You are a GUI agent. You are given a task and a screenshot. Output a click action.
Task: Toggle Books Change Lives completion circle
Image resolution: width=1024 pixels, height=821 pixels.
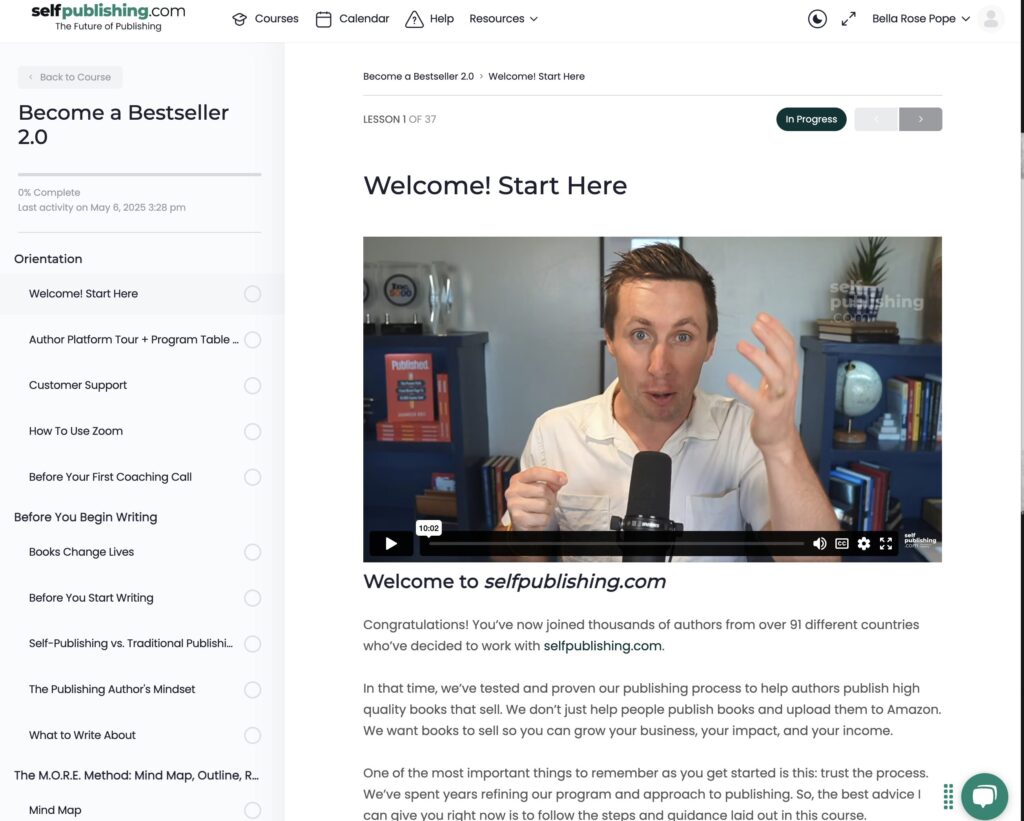click(x=253, y=552)
